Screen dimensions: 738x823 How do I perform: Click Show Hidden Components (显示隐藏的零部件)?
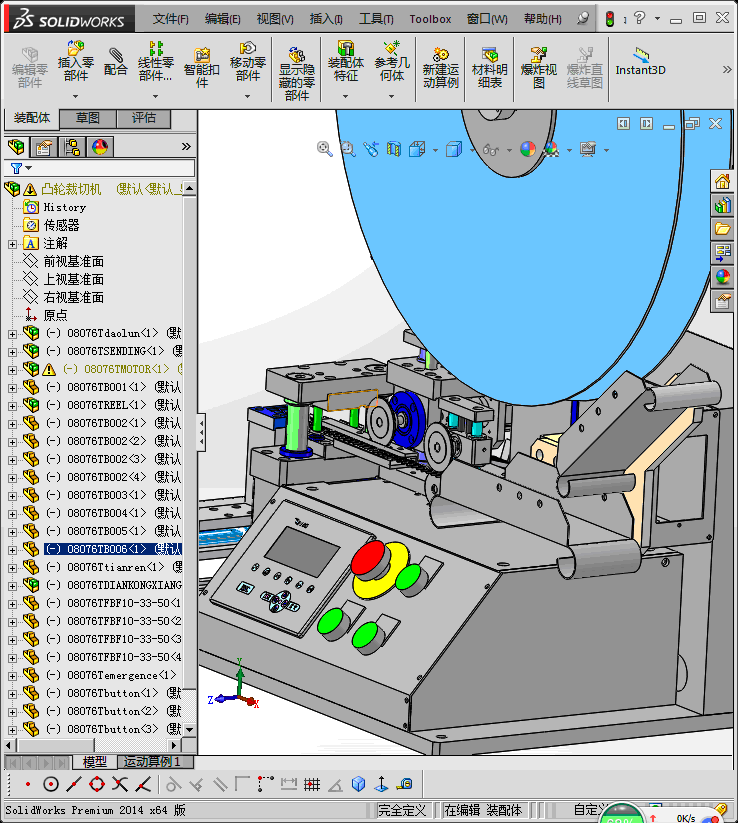297,73
